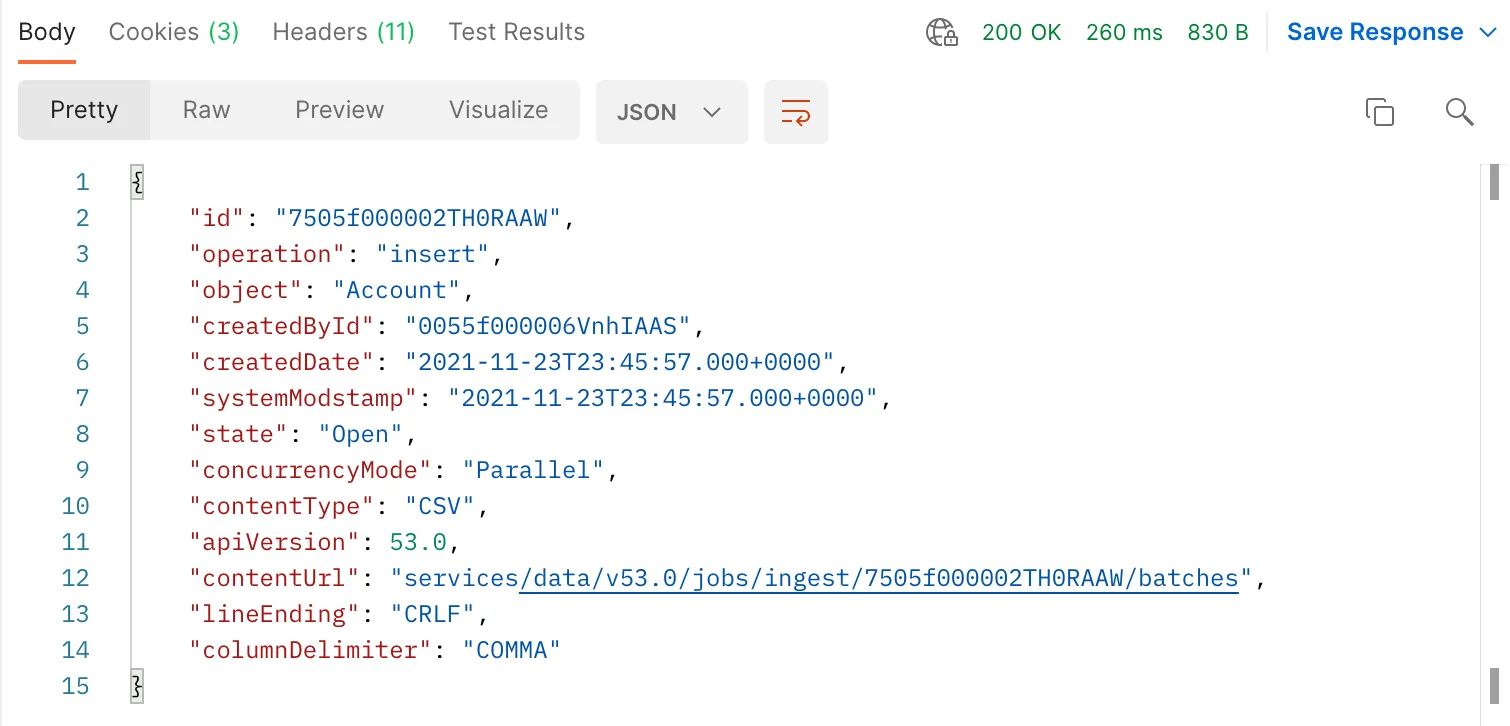
Task: Click line number 1 in gutter
Action: coord(82,182)
